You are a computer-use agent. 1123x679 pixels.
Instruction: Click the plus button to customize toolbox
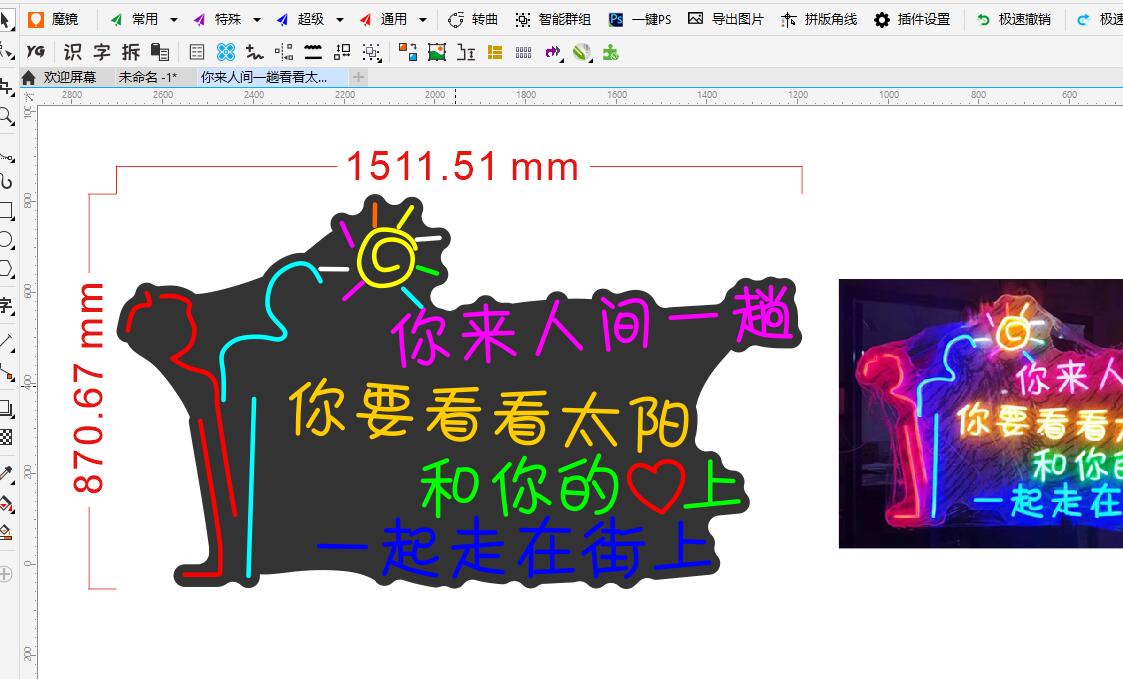(x=6, y=574)
